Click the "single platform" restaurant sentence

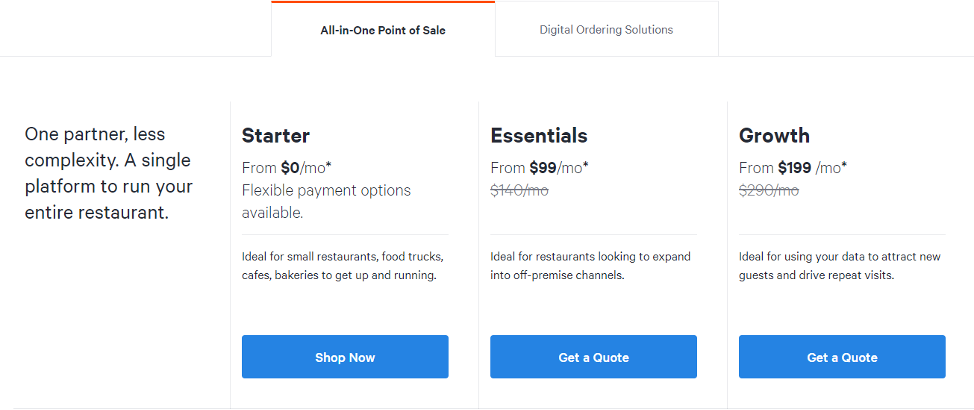click(x=109, y=186)
